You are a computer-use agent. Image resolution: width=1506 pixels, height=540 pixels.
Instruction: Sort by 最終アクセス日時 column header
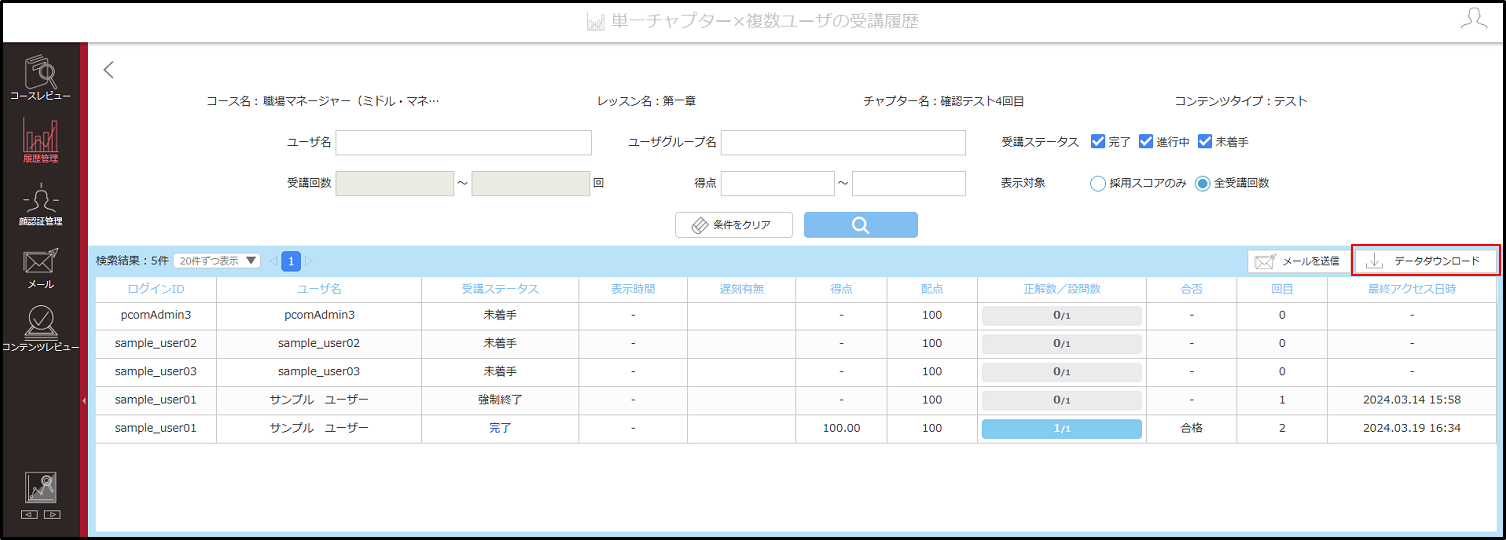[1412, 289]
